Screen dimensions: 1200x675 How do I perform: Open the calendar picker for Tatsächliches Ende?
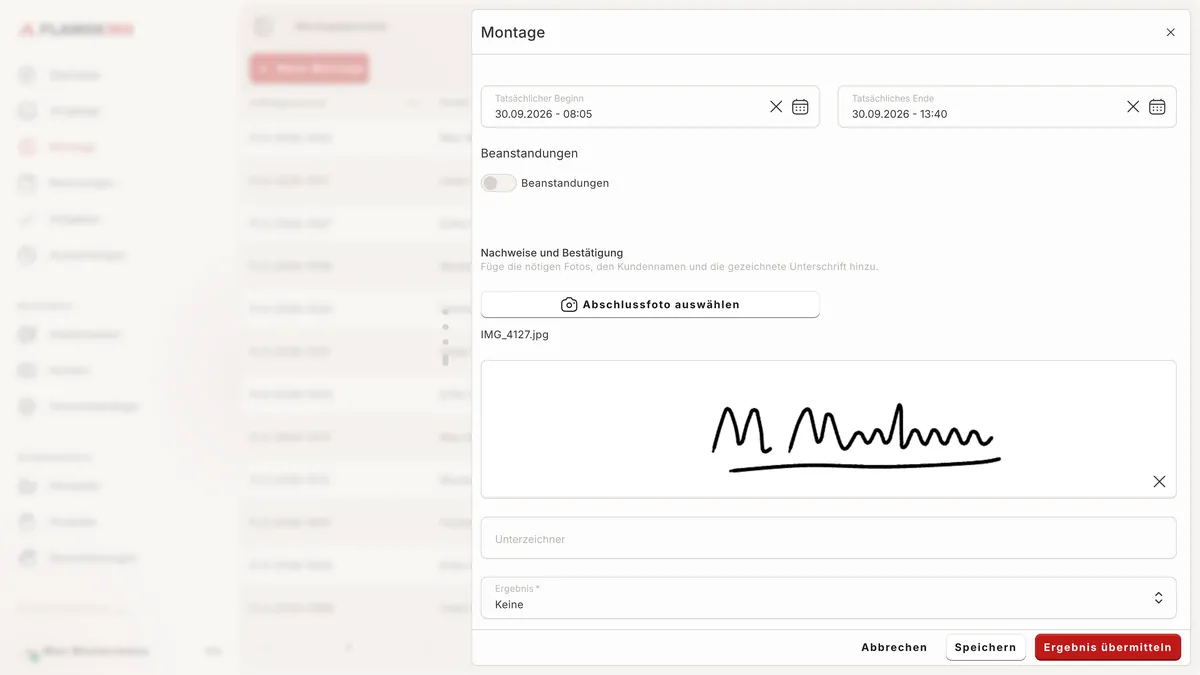(1157, 107)
